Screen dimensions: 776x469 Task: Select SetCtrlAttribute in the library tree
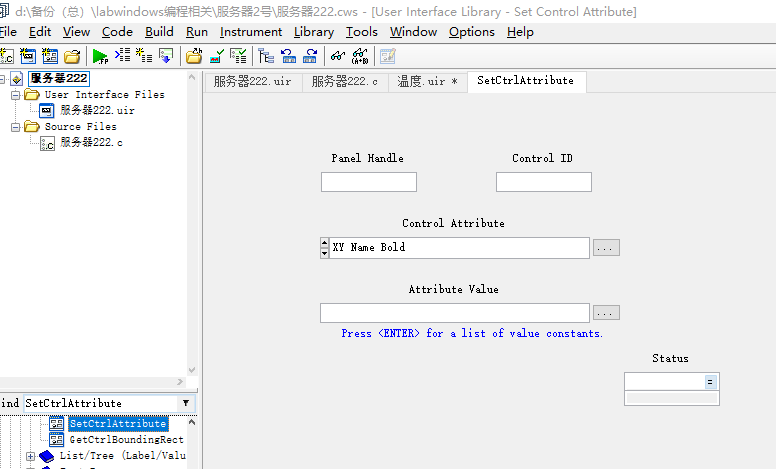coord(118,423)
